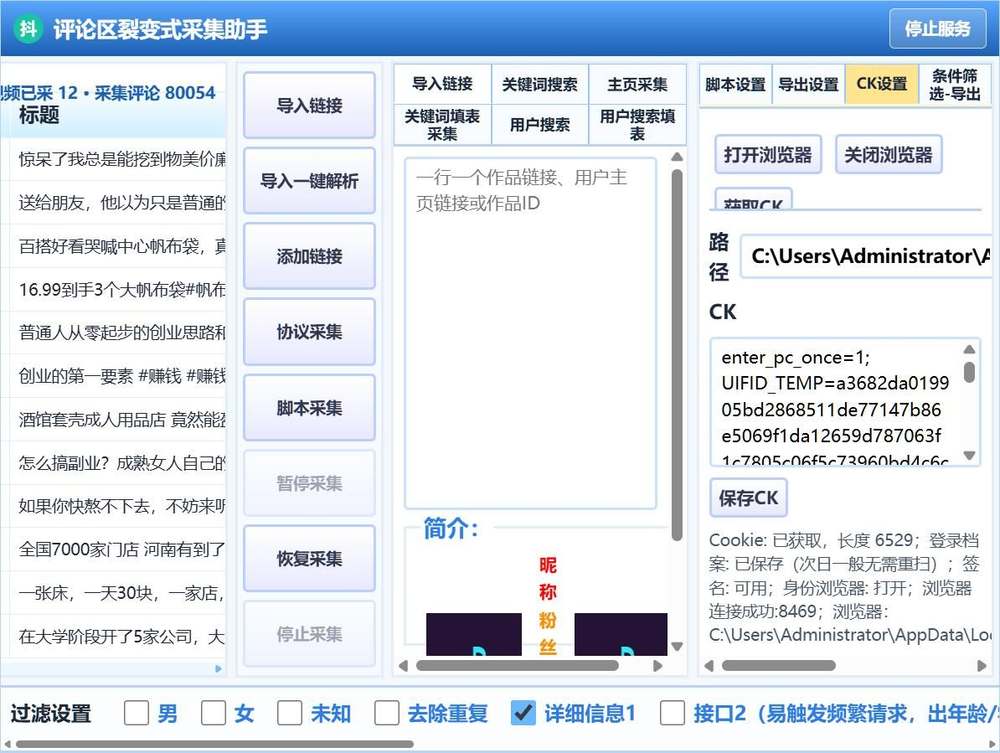Switch to the 导入链接 tab
The width and height of the screenshot is (1000, 753).
click(443, 84)
